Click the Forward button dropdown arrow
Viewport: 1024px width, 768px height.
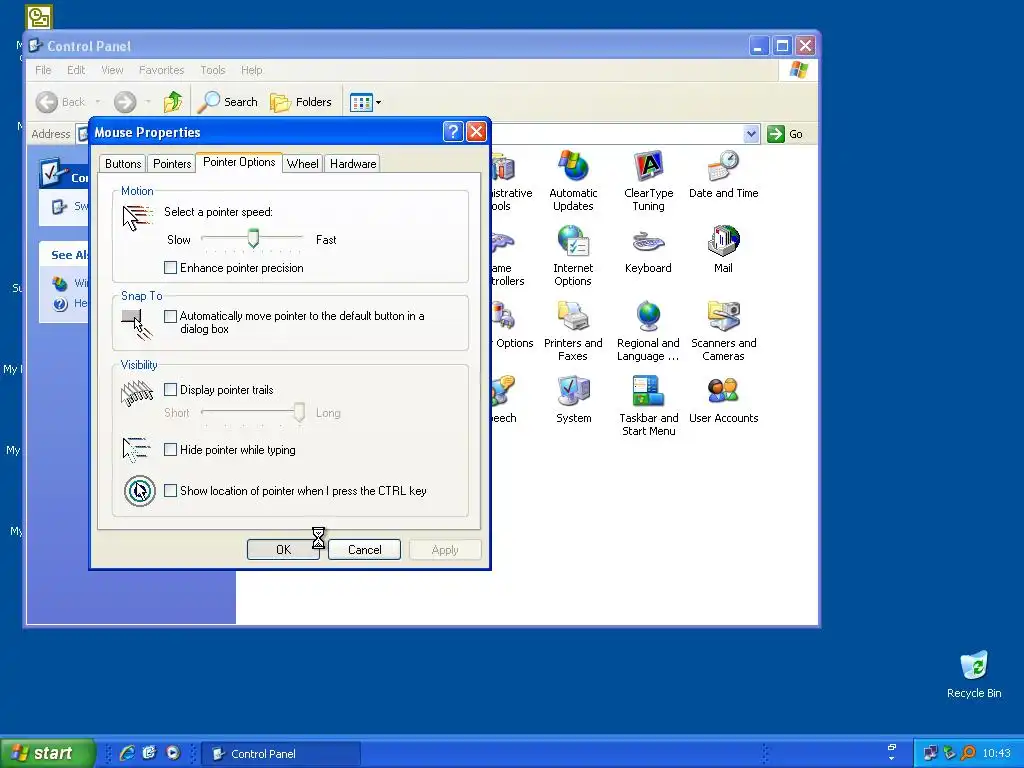[148, 102]
